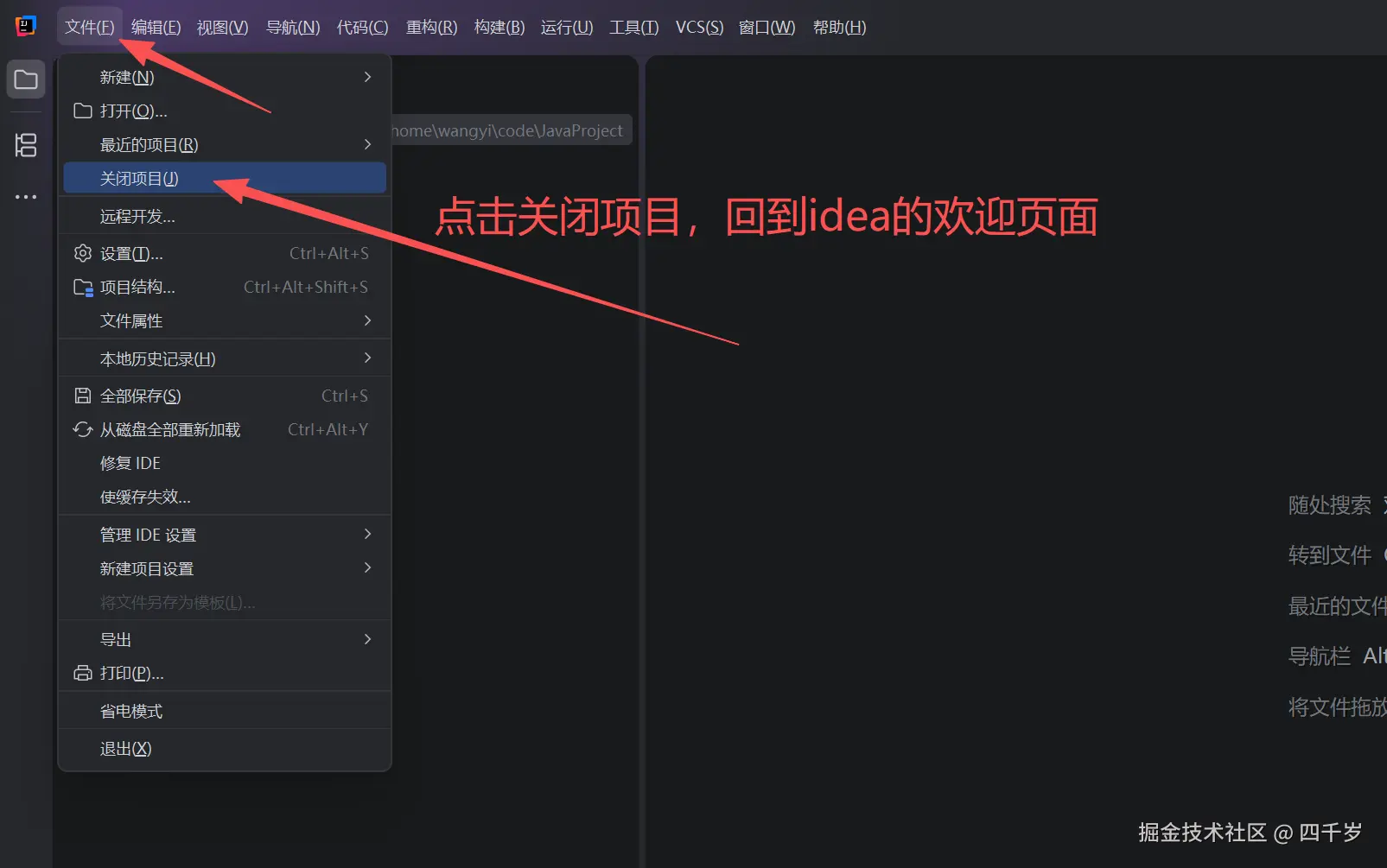Viewport: 1387px width, 868px height.
Task: Open the Project tool window icon
Action: 25,79
